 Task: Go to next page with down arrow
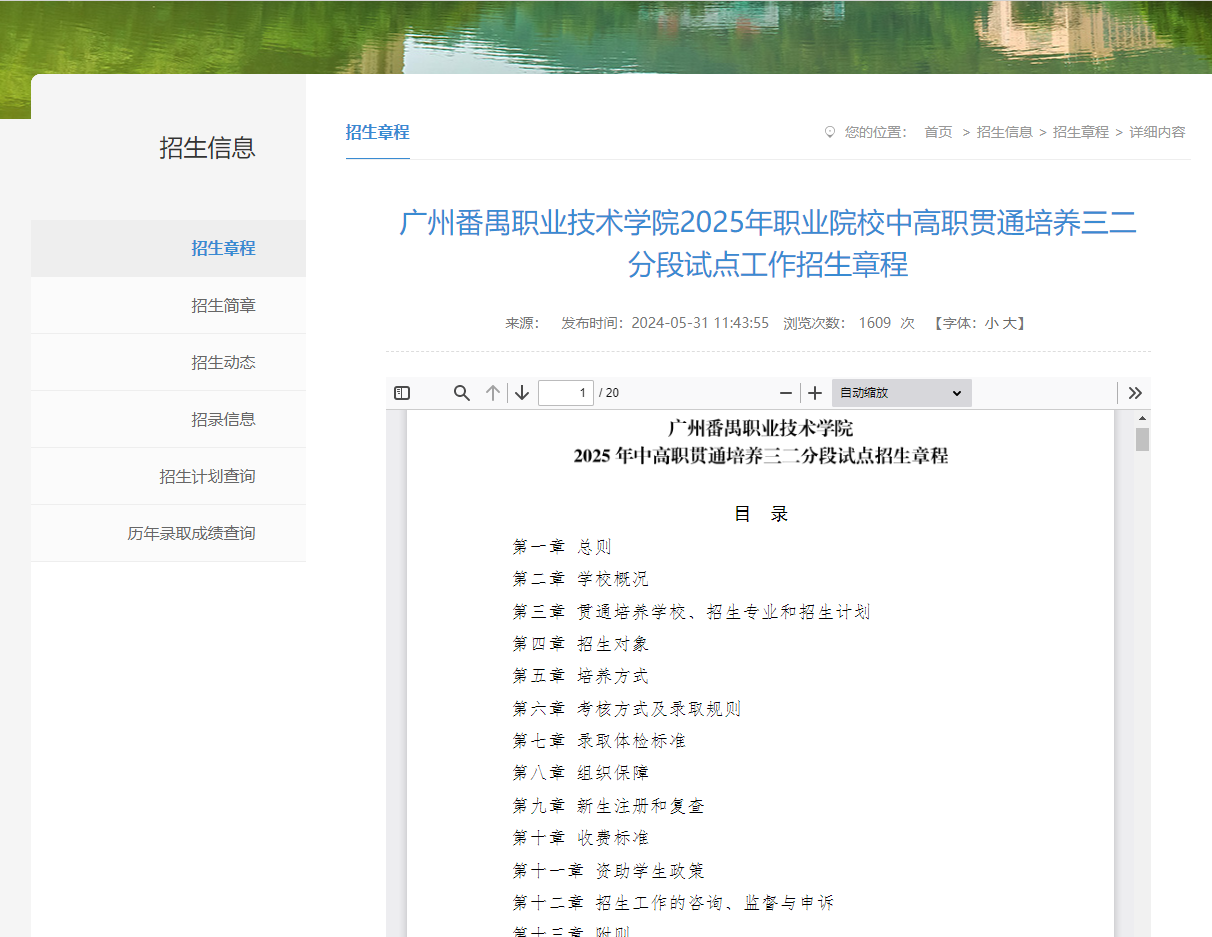pos(521,393)
